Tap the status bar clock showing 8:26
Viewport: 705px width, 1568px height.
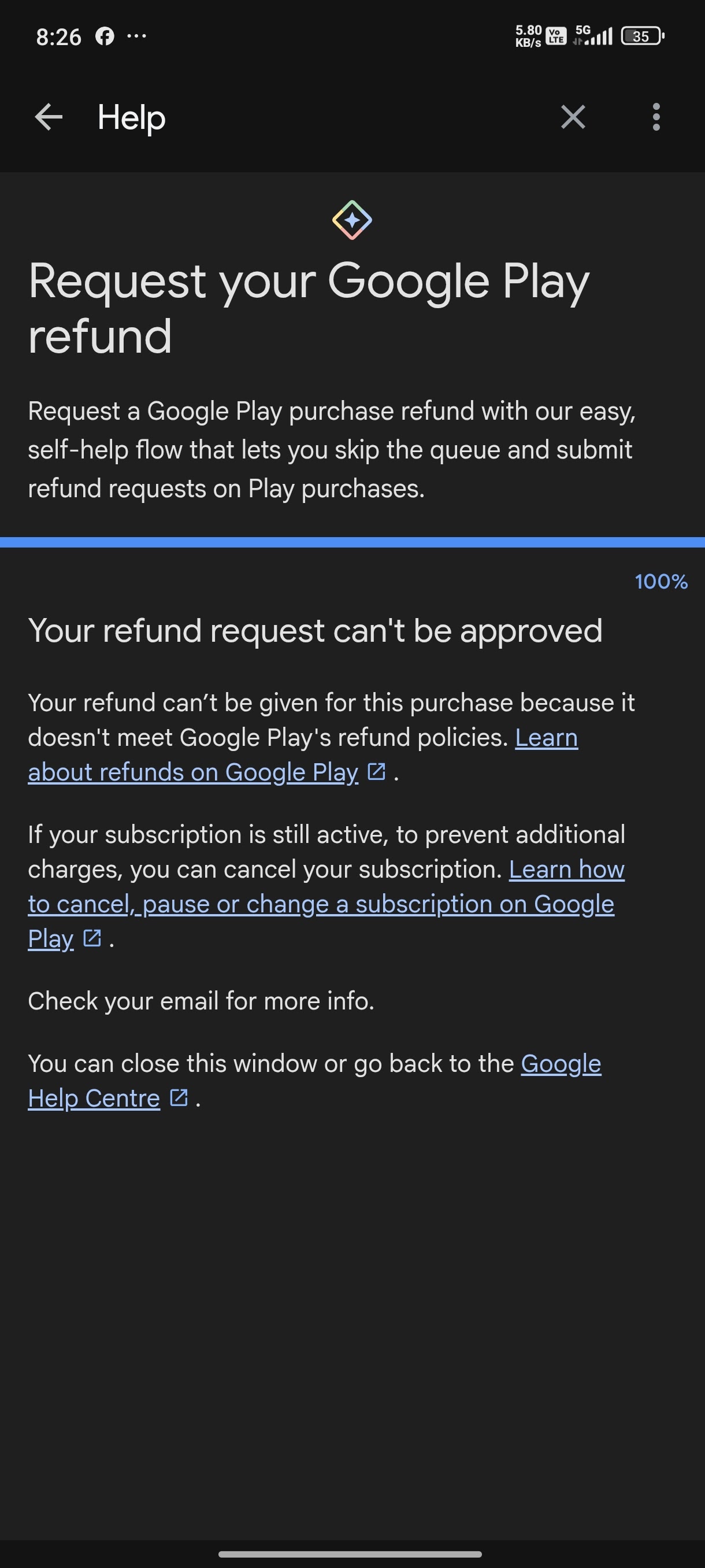[58, 37]
